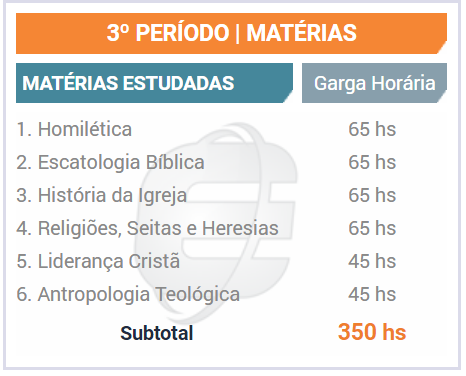Viewport: 466px width, 376px height.
Task: Click the Subtotal label
Action: 157,333
